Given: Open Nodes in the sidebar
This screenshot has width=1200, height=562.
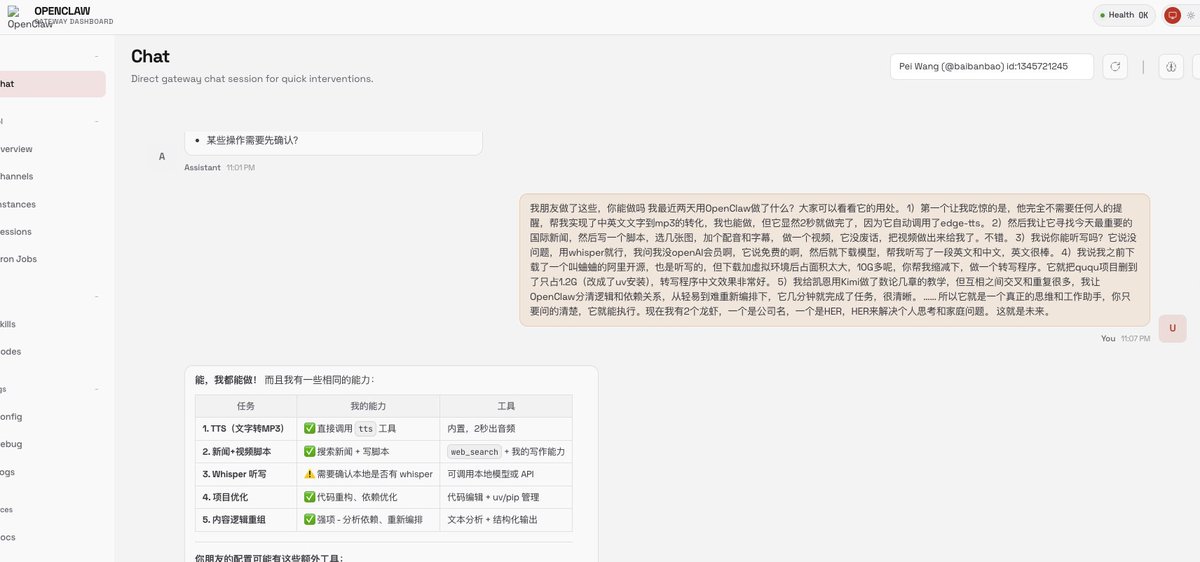Looking at the screenshot, I should point(50,351).
